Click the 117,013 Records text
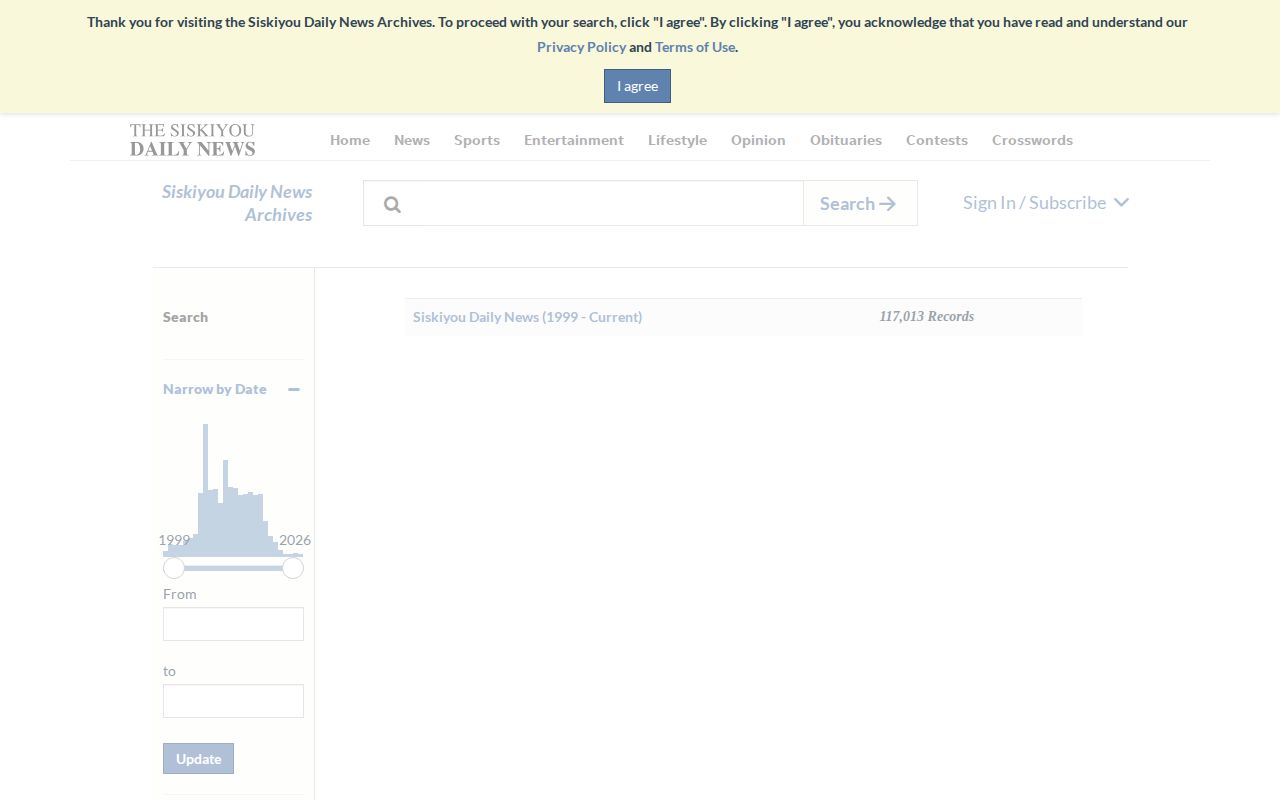 (x=927, y=316)
